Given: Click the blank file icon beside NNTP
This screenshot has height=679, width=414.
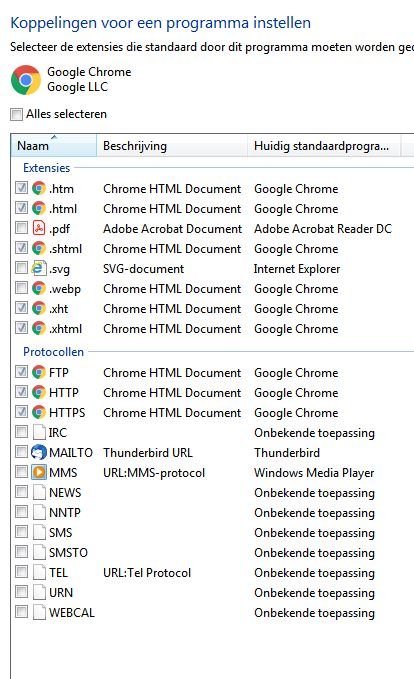Looking at the screenshot, I should 39,512.
